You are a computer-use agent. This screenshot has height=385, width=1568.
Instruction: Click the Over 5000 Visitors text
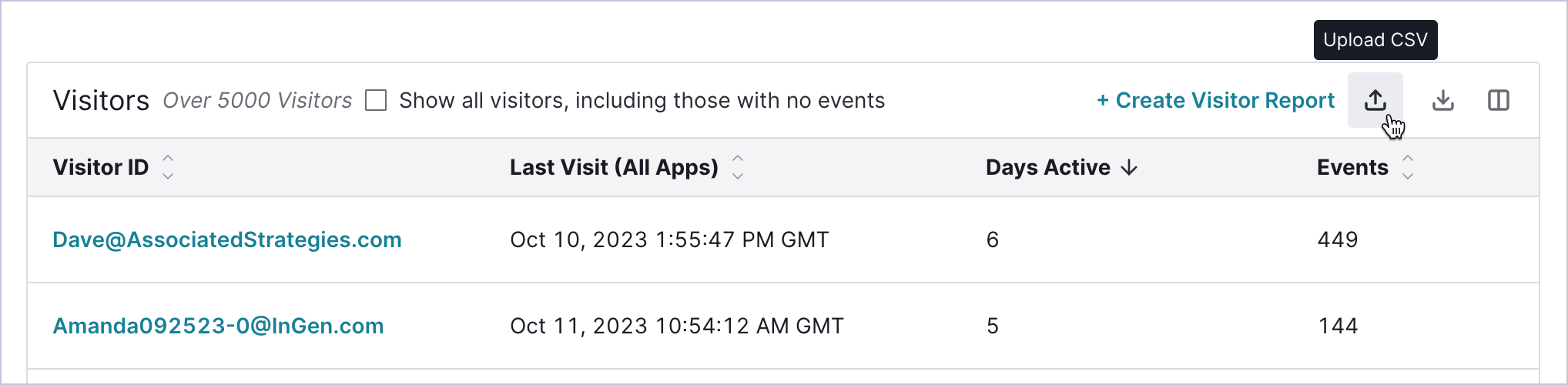tap(257, 100)
